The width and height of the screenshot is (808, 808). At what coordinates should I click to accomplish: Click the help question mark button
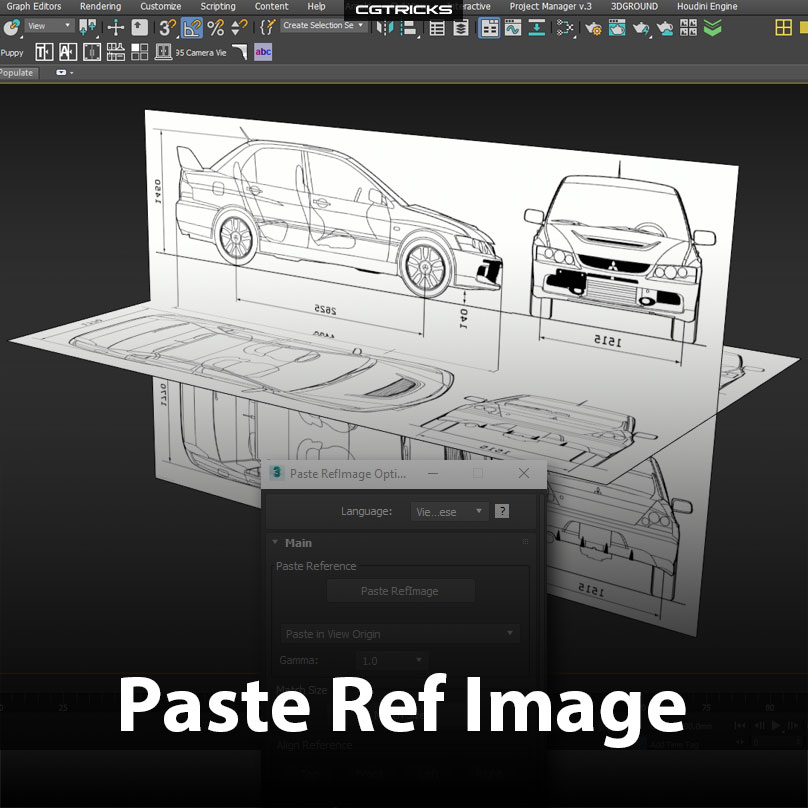(x=502, y=512)
